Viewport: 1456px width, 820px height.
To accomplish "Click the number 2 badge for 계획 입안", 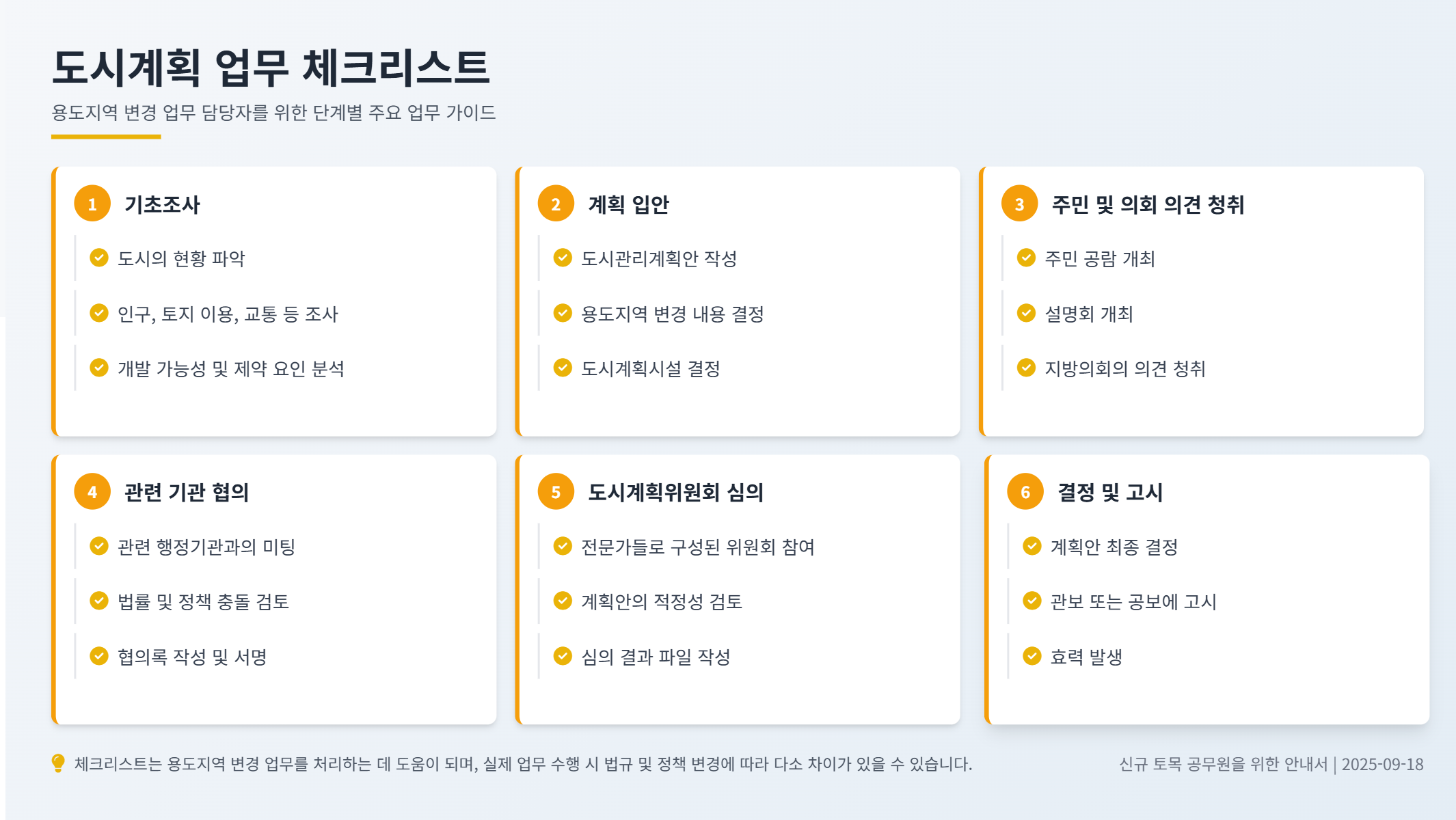I will [556, 204].
